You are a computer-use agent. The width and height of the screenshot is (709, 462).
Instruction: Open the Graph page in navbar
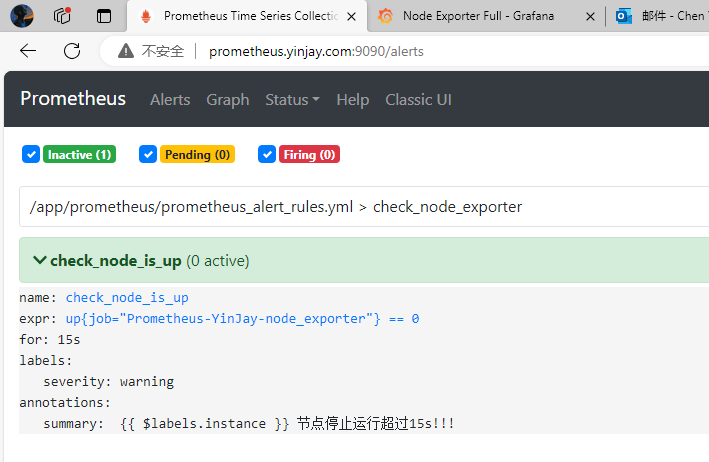pos(227,99)
